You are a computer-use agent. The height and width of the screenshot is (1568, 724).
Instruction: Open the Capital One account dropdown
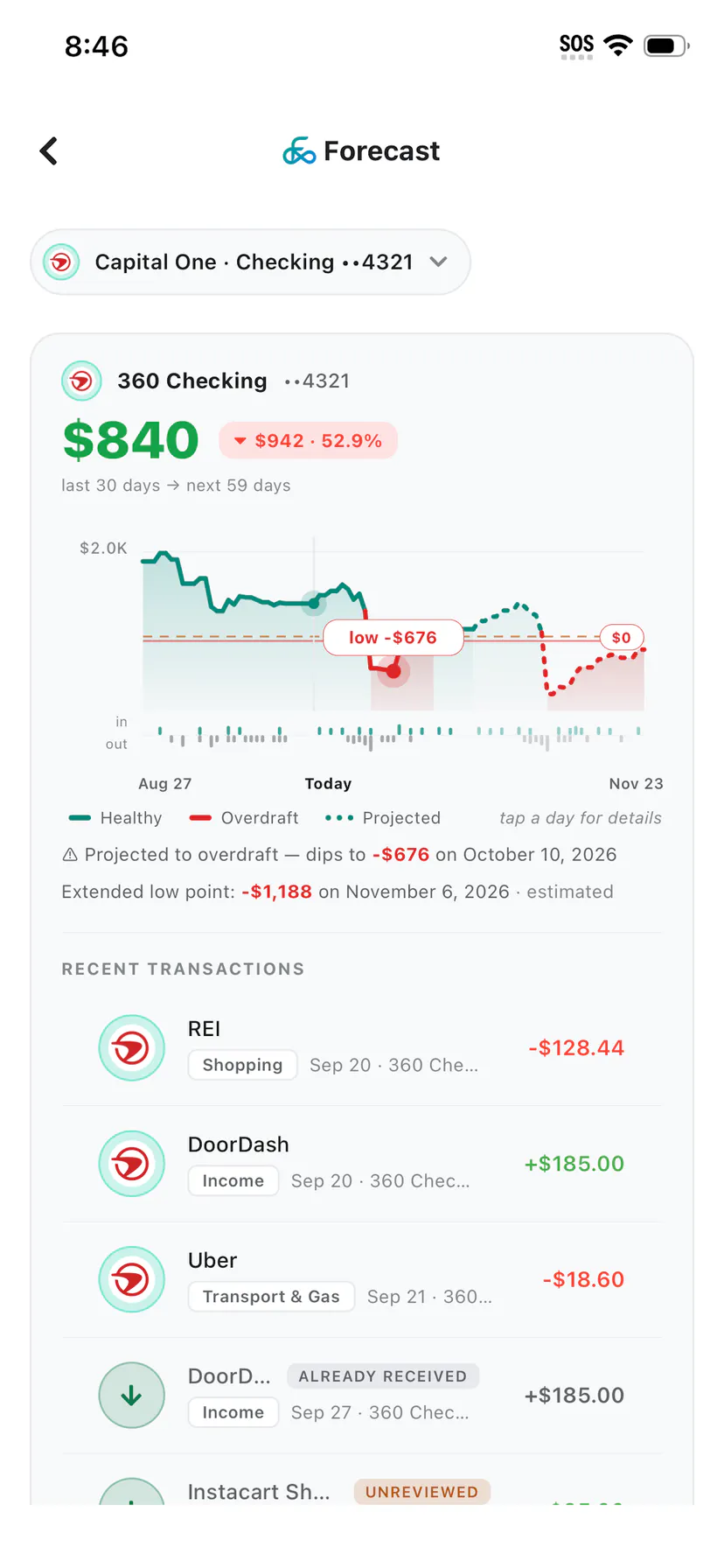pos(250,262)
